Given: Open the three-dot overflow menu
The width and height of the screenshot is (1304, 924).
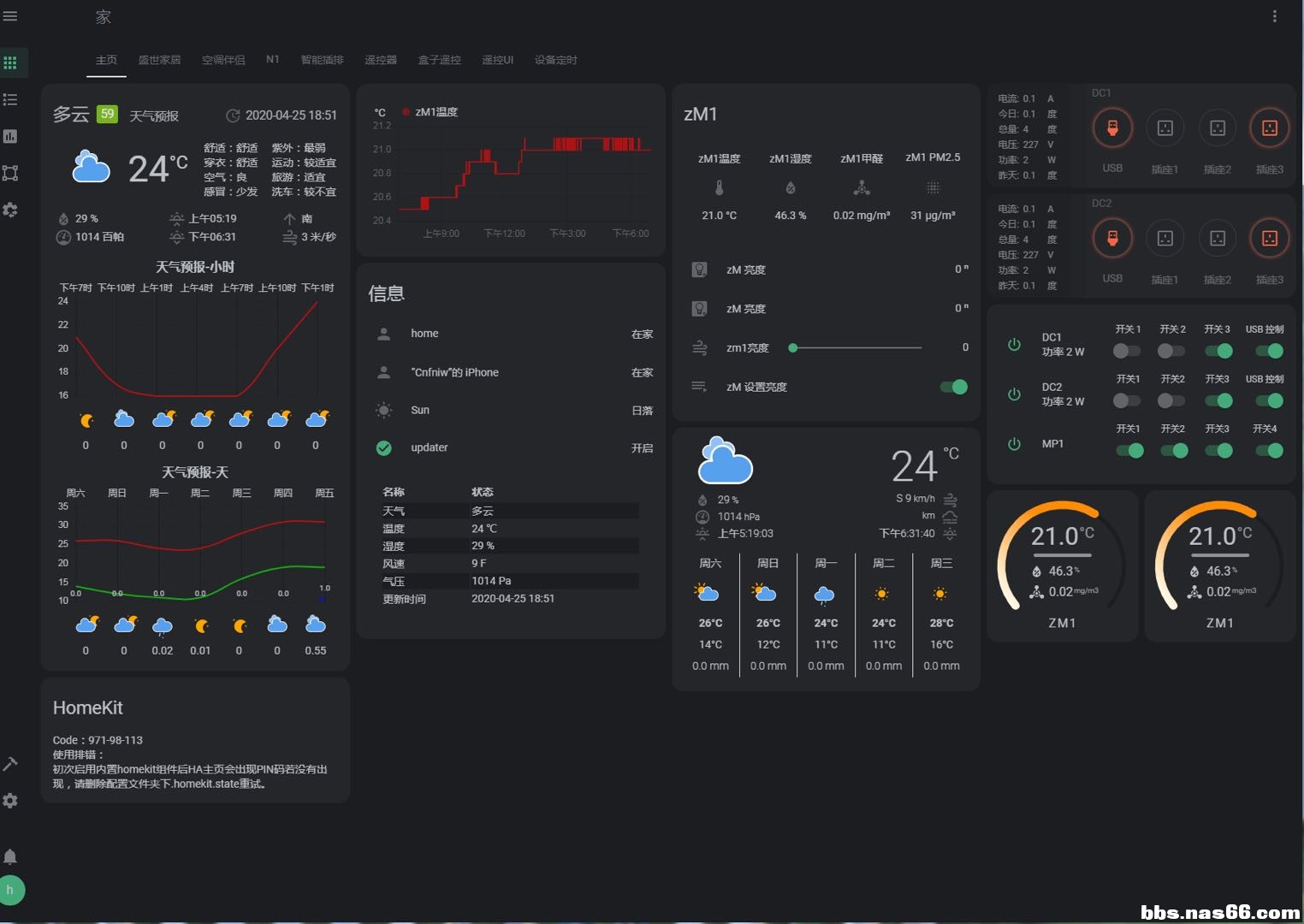Looking at the screenshot, I should click(1274, 16).
